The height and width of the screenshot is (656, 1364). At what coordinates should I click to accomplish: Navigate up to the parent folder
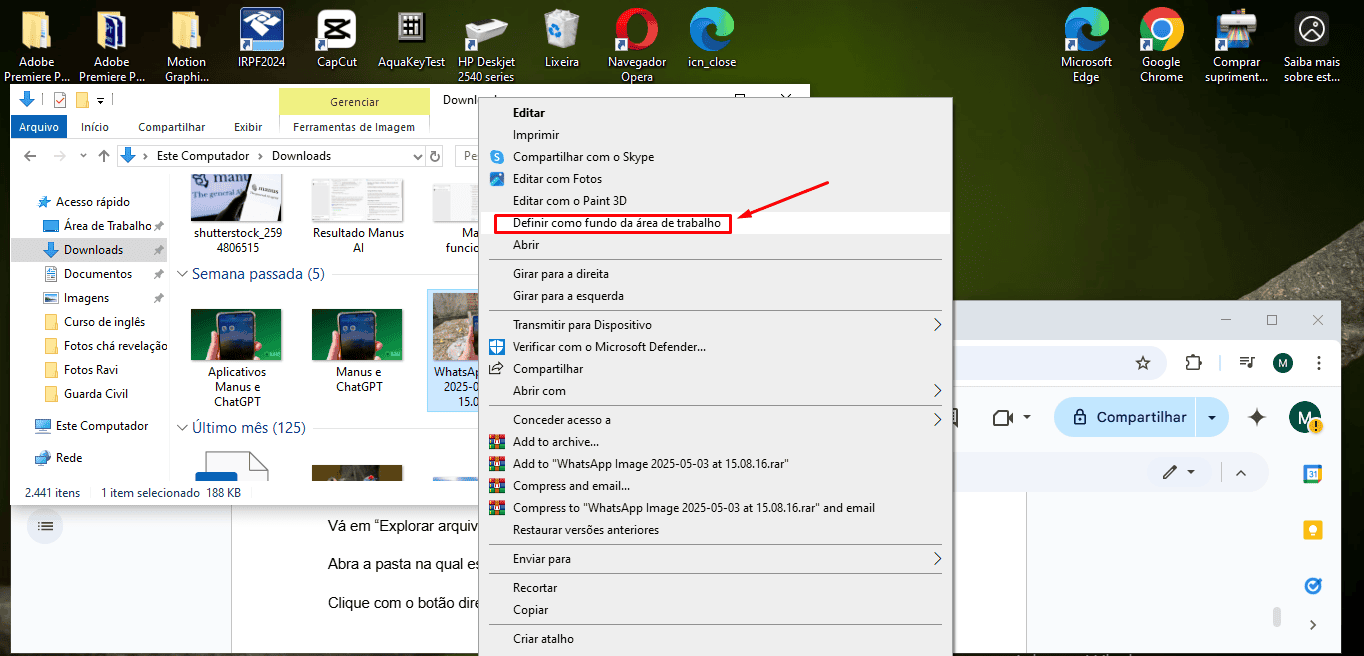point(104,155)
